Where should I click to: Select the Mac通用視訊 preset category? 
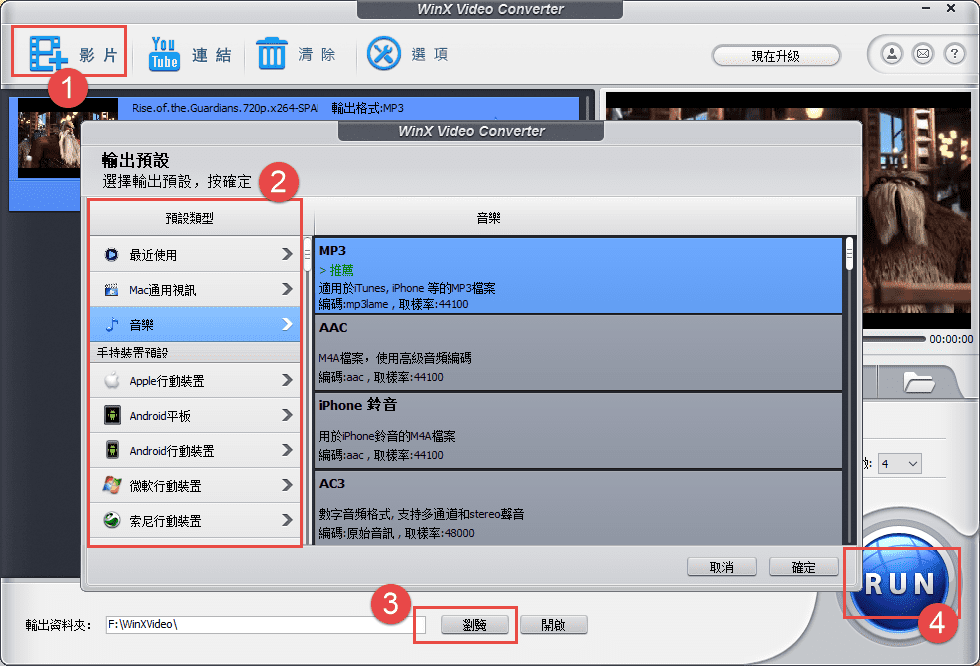(x=195, y=289)
